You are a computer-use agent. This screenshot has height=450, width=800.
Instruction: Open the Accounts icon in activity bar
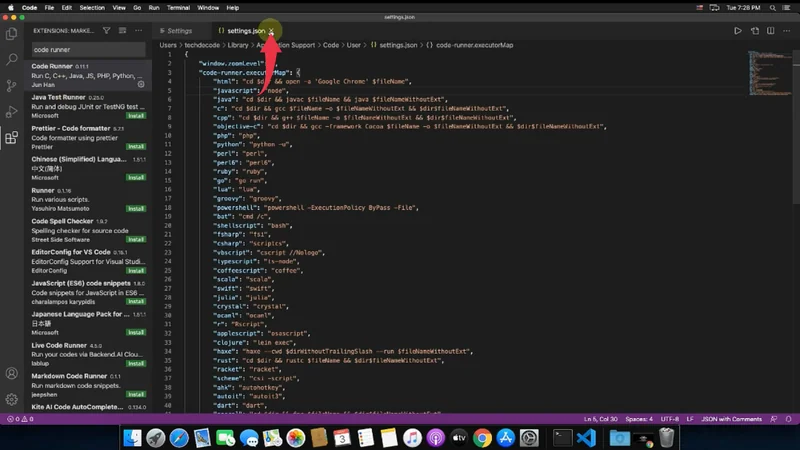pyautogui.click(x=12, y=373)
